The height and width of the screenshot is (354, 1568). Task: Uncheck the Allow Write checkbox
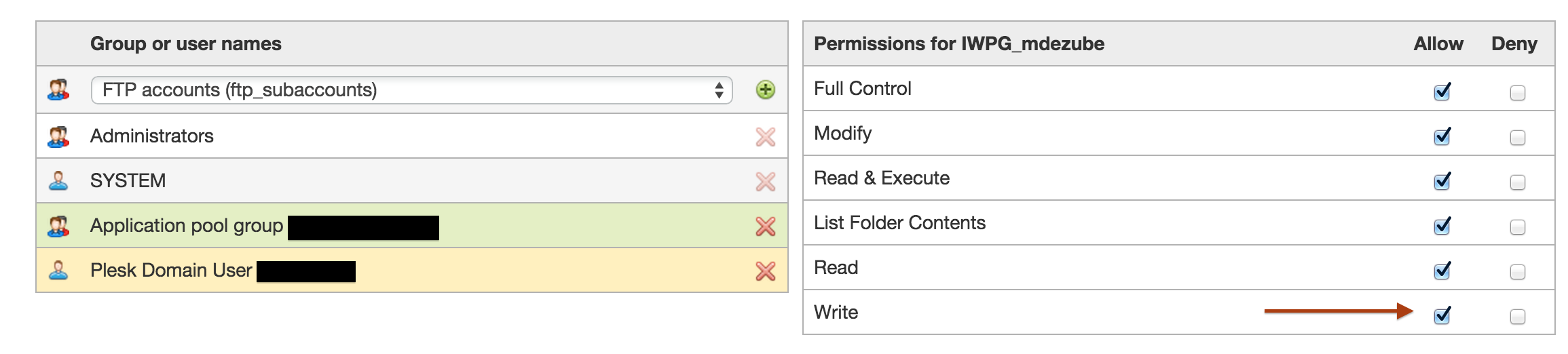pos(1442,316)
